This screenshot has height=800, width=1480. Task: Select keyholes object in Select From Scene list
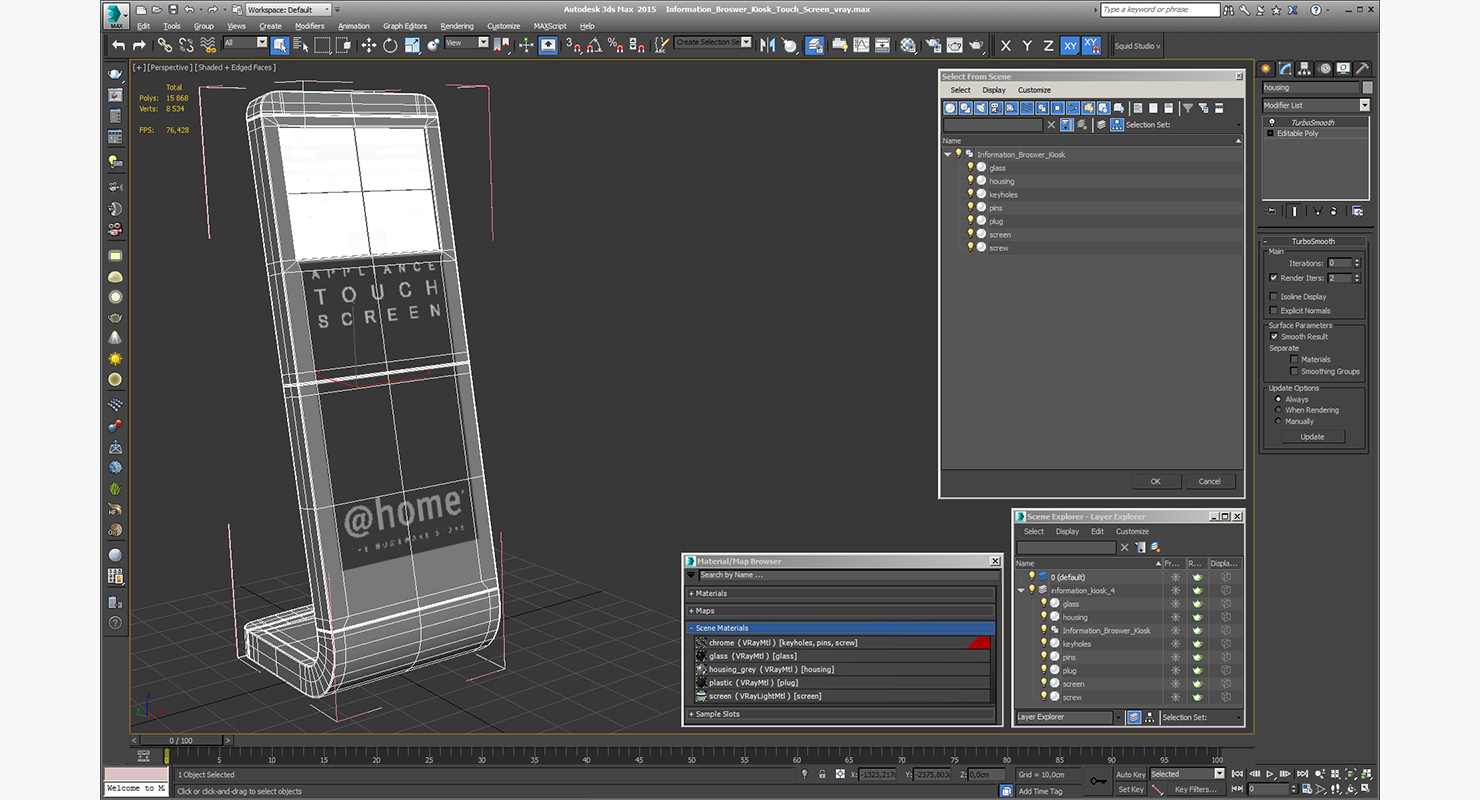1003,194
